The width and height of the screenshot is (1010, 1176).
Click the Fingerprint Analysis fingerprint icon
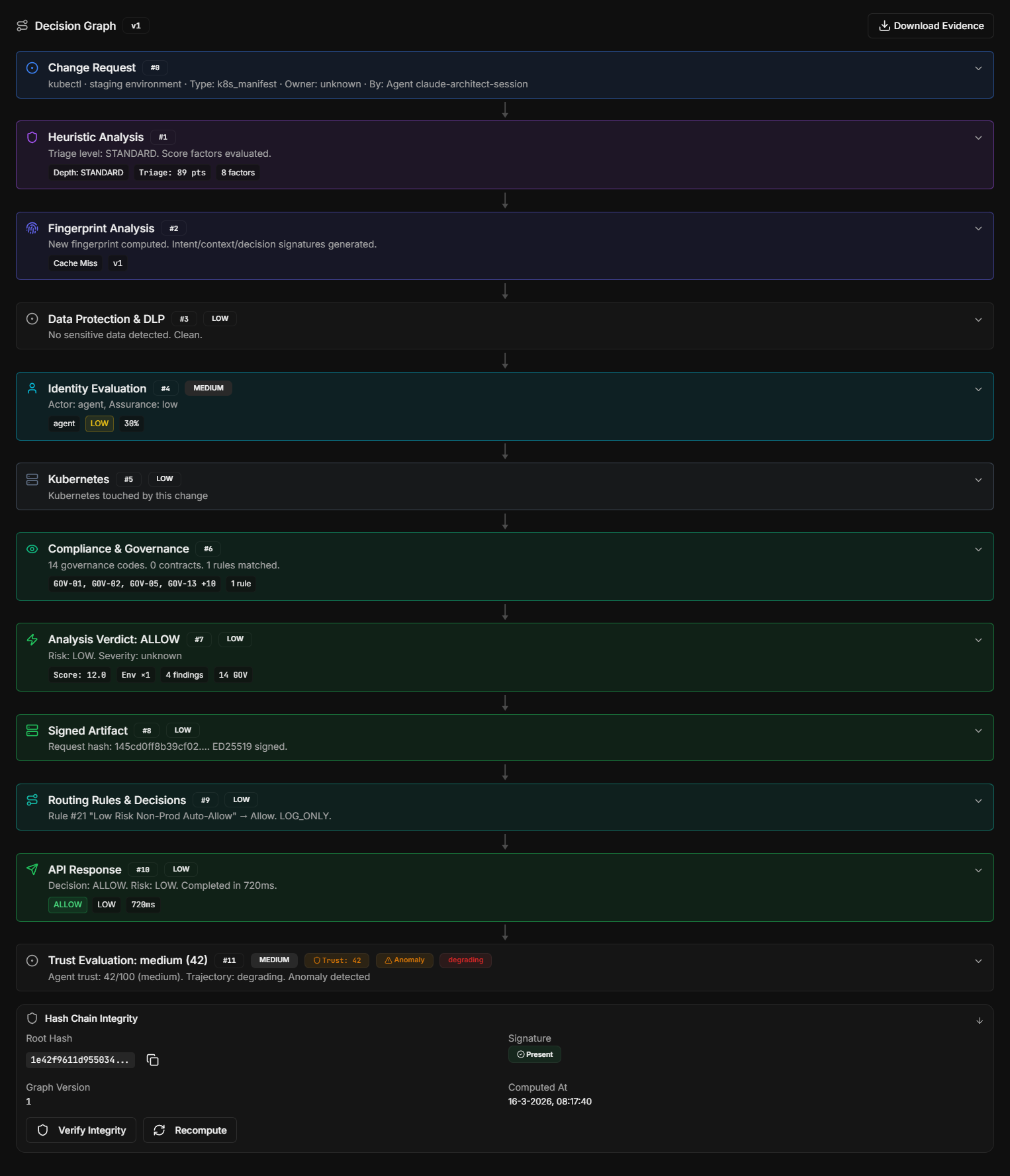tap(32, 228)
